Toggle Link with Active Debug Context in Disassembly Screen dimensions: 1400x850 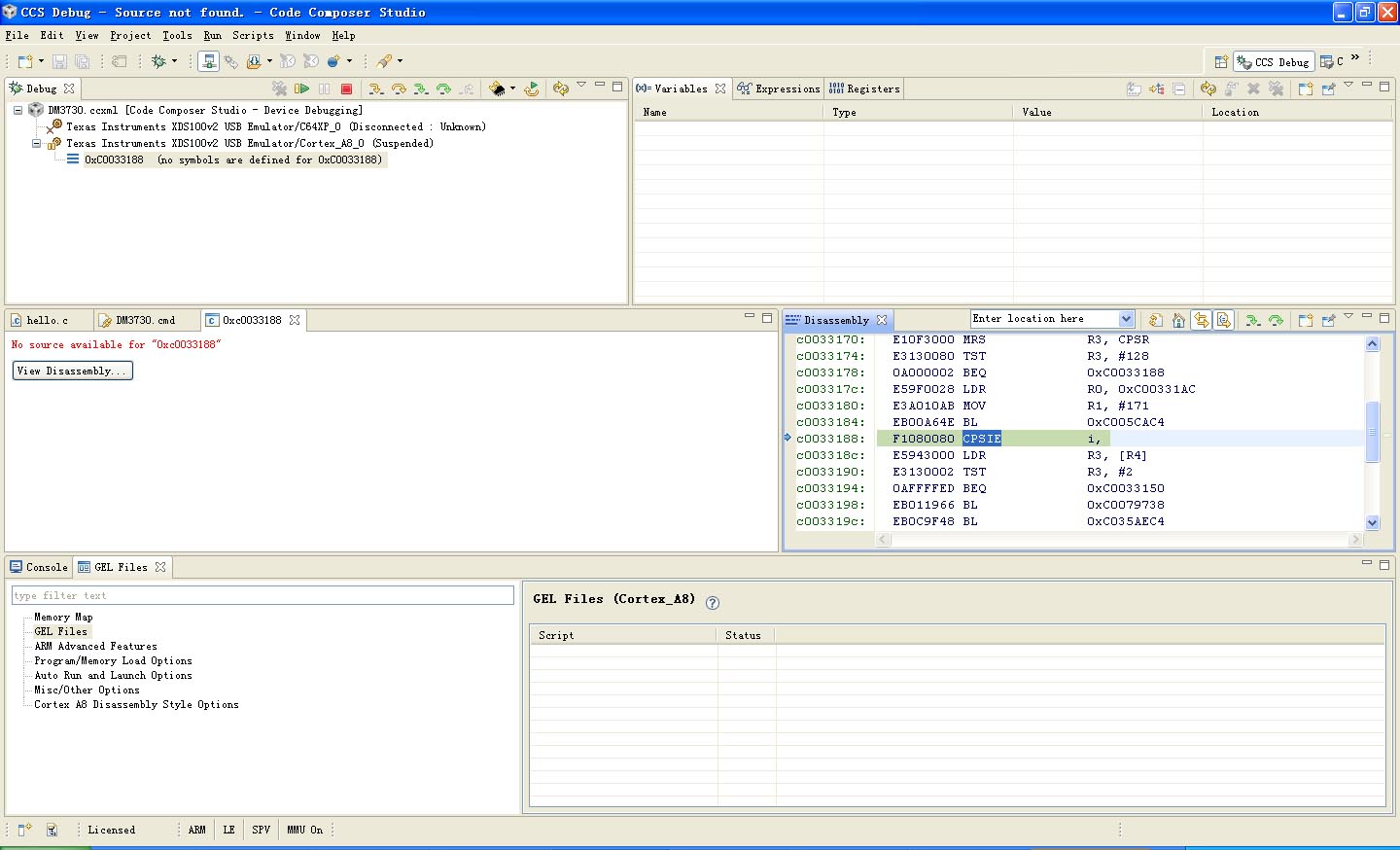(x=1202, y=320)
